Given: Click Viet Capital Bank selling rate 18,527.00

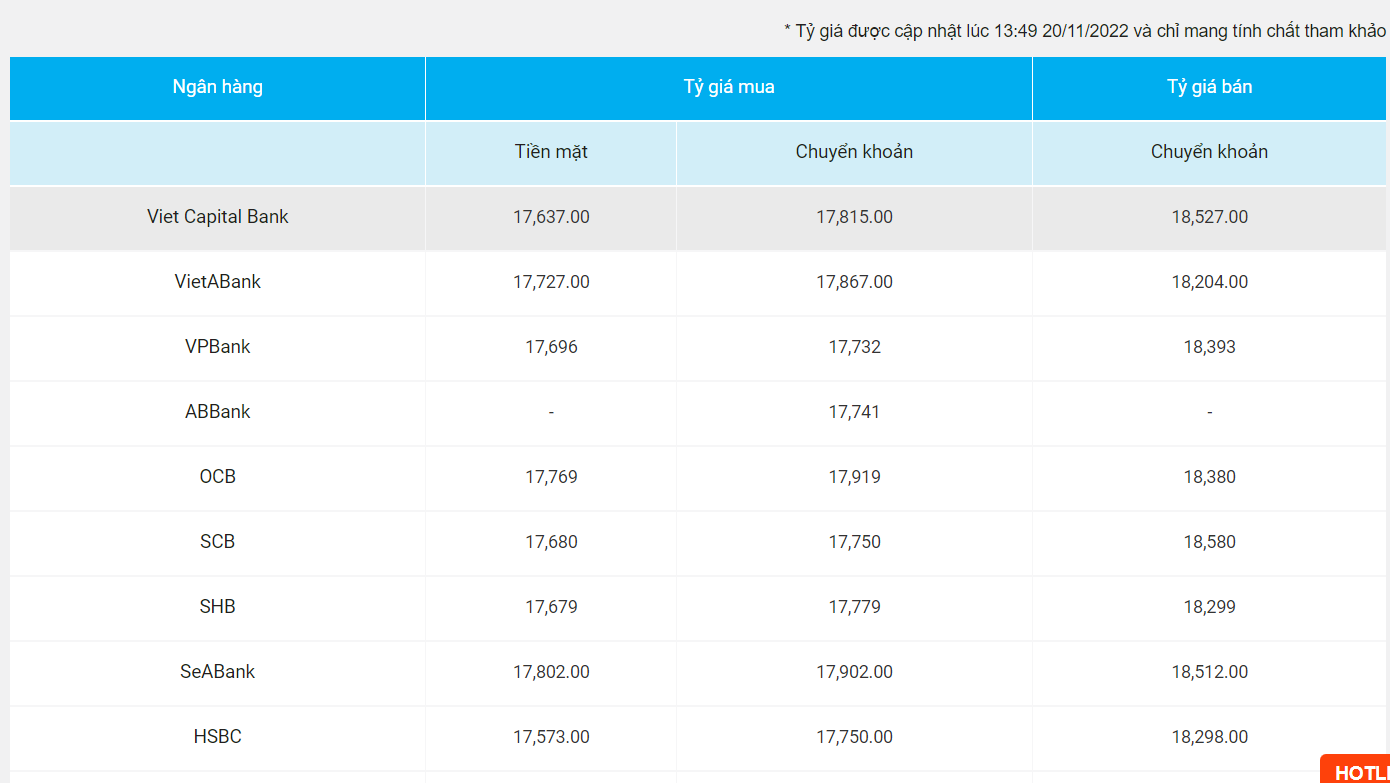Looking at the screenshot, I should [1209, 217].
